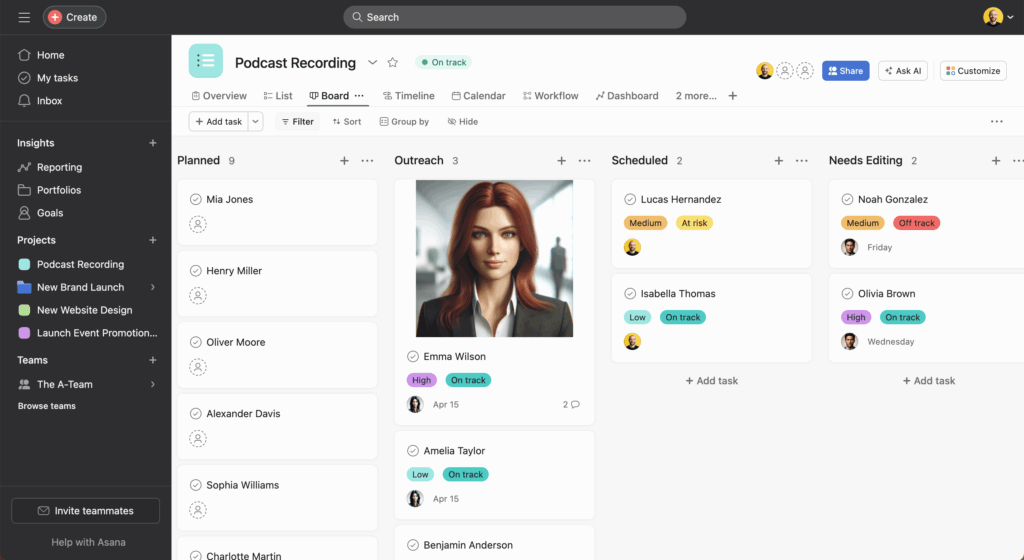Open Goals section
Viewport: 1024px width, 560px height.
[40, 213]
